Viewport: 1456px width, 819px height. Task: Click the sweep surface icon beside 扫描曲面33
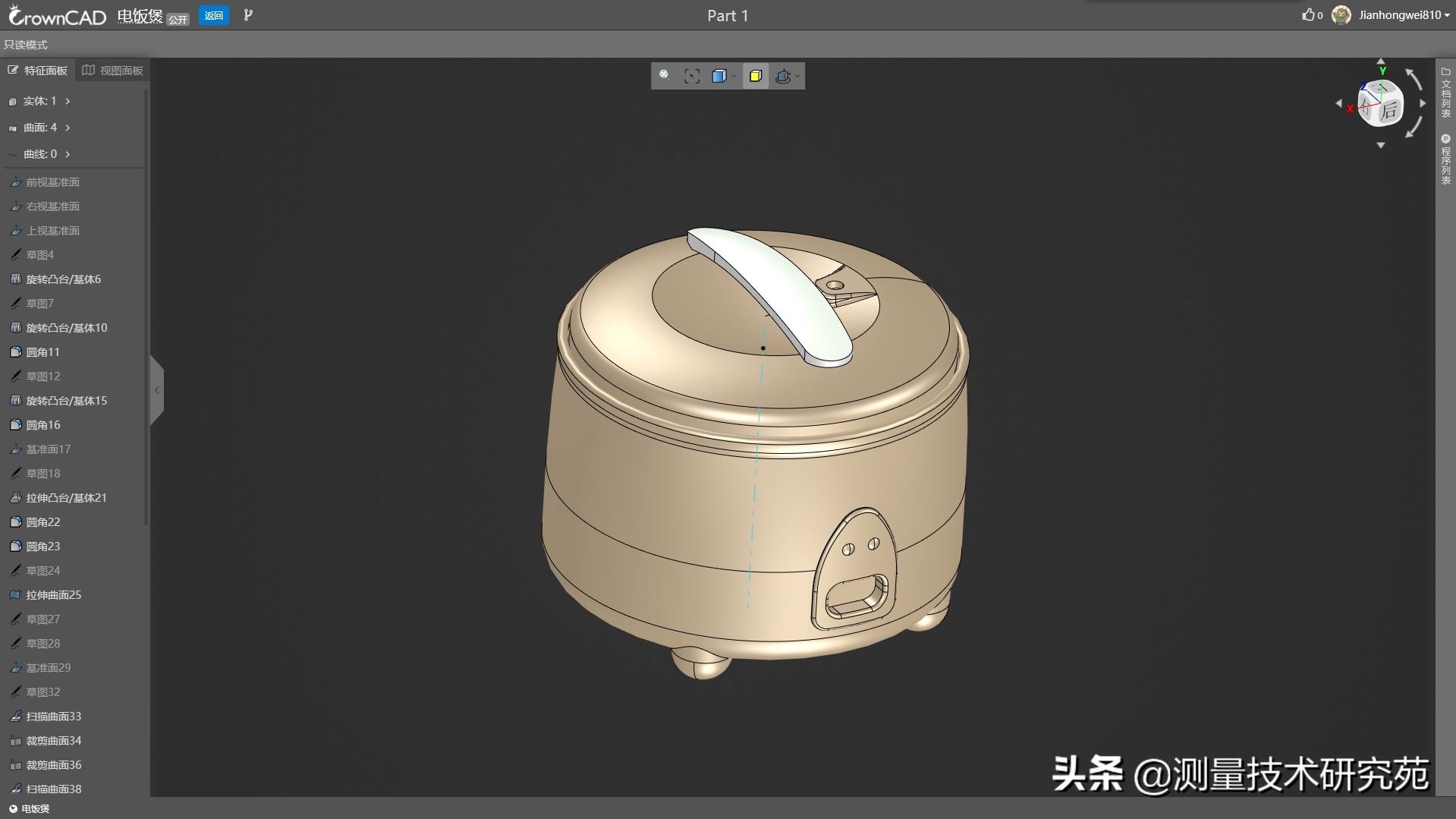coord(15,717)
